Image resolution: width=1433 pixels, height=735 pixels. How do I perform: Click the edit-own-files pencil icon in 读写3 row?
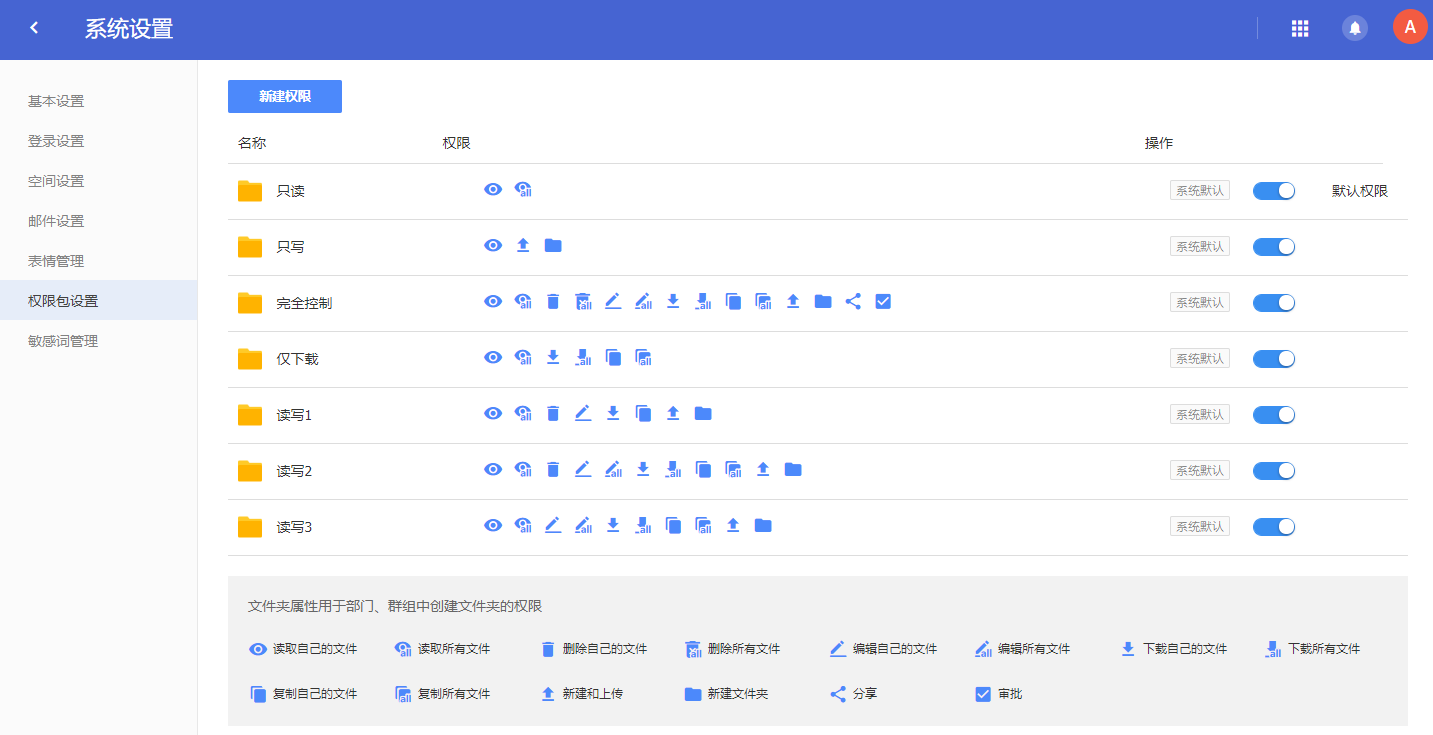click(553, 525)
